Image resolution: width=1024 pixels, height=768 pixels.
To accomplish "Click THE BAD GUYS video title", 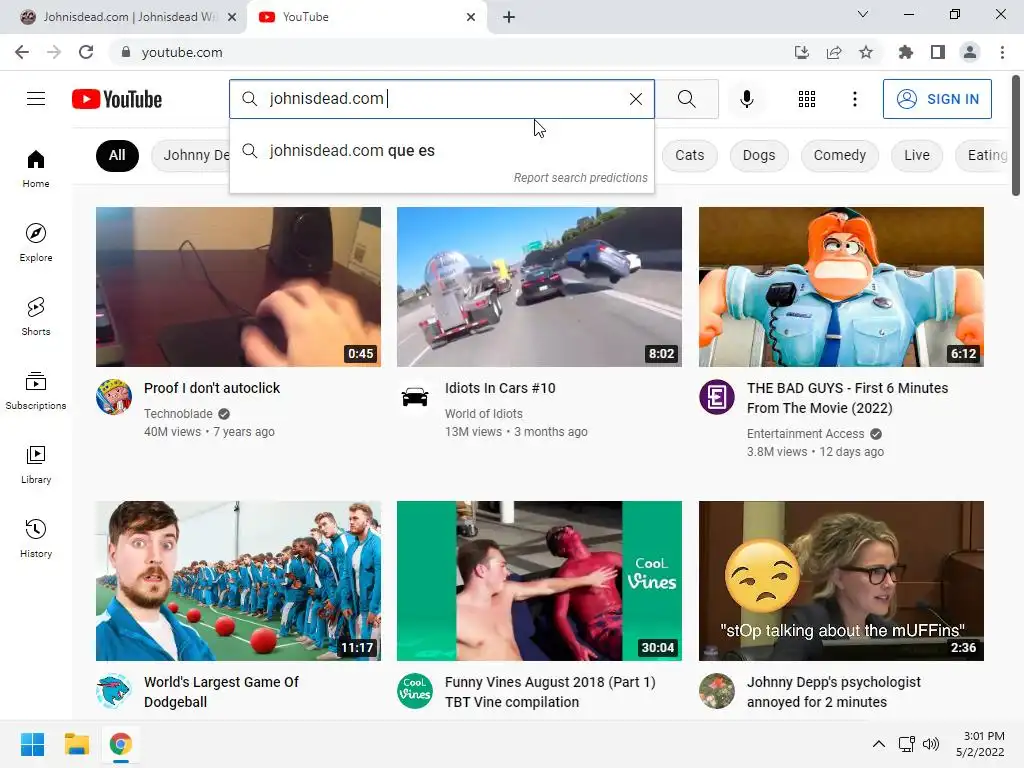I will pos(847,398).
